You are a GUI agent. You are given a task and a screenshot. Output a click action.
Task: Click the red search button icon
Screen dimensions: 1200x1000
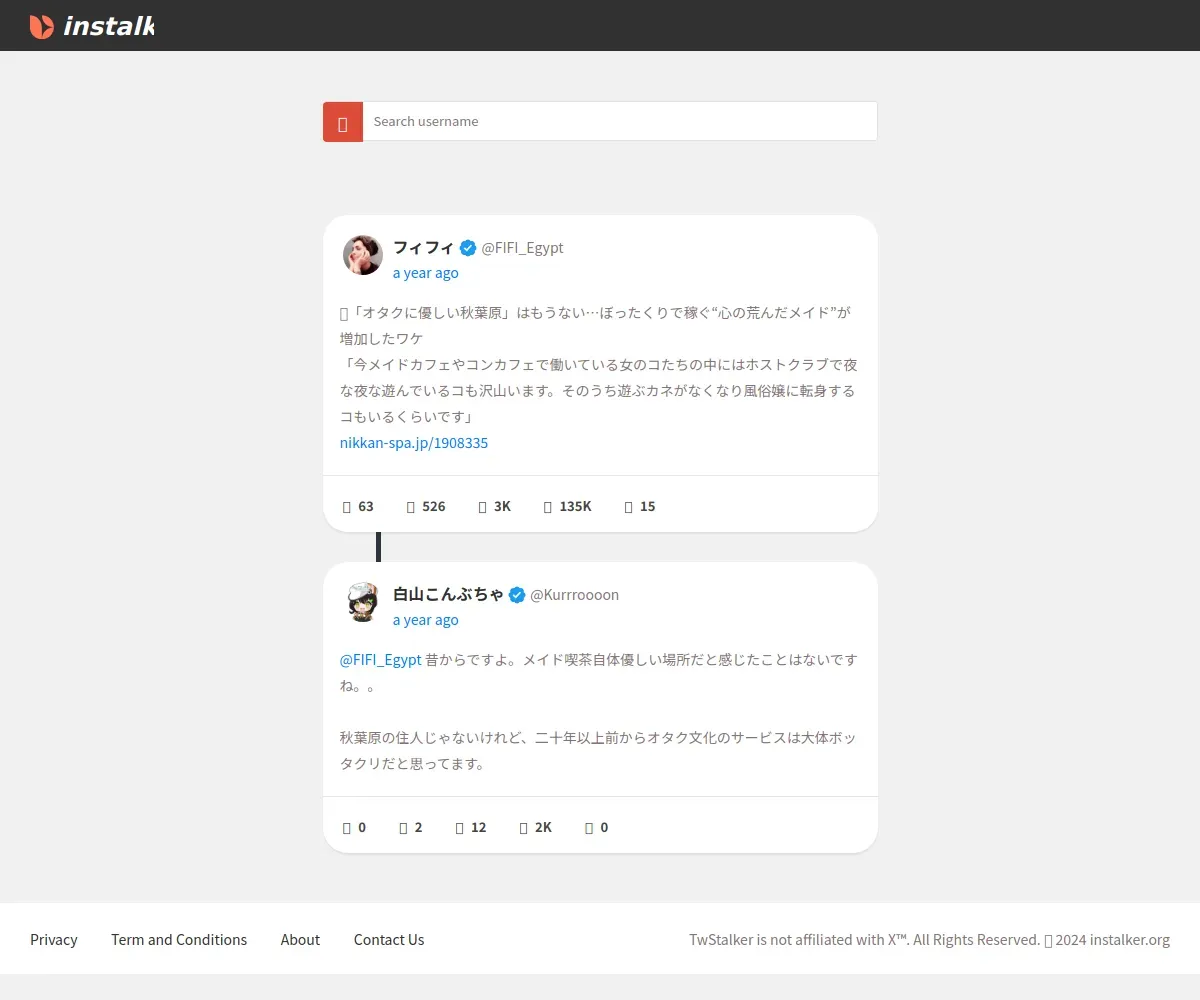[343, 122]
